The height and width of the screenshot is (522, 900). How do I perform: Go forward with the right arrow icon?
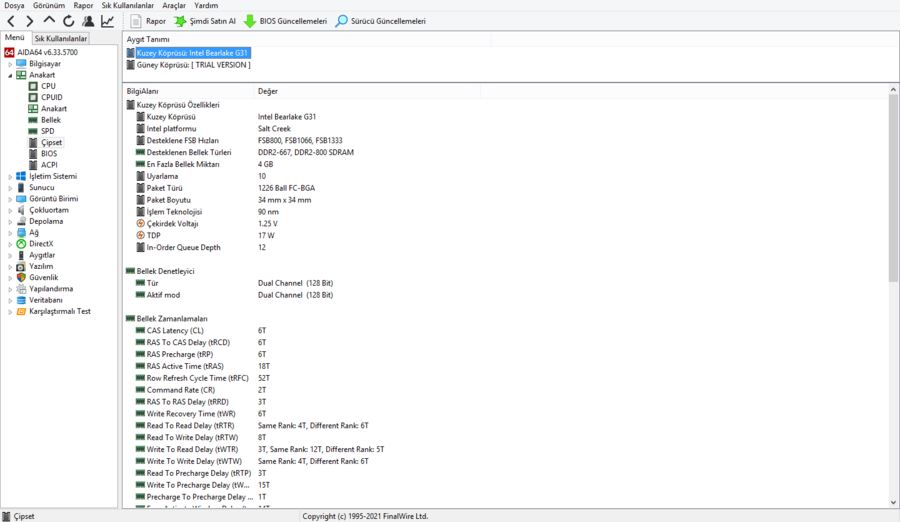[x=30, y=21]
